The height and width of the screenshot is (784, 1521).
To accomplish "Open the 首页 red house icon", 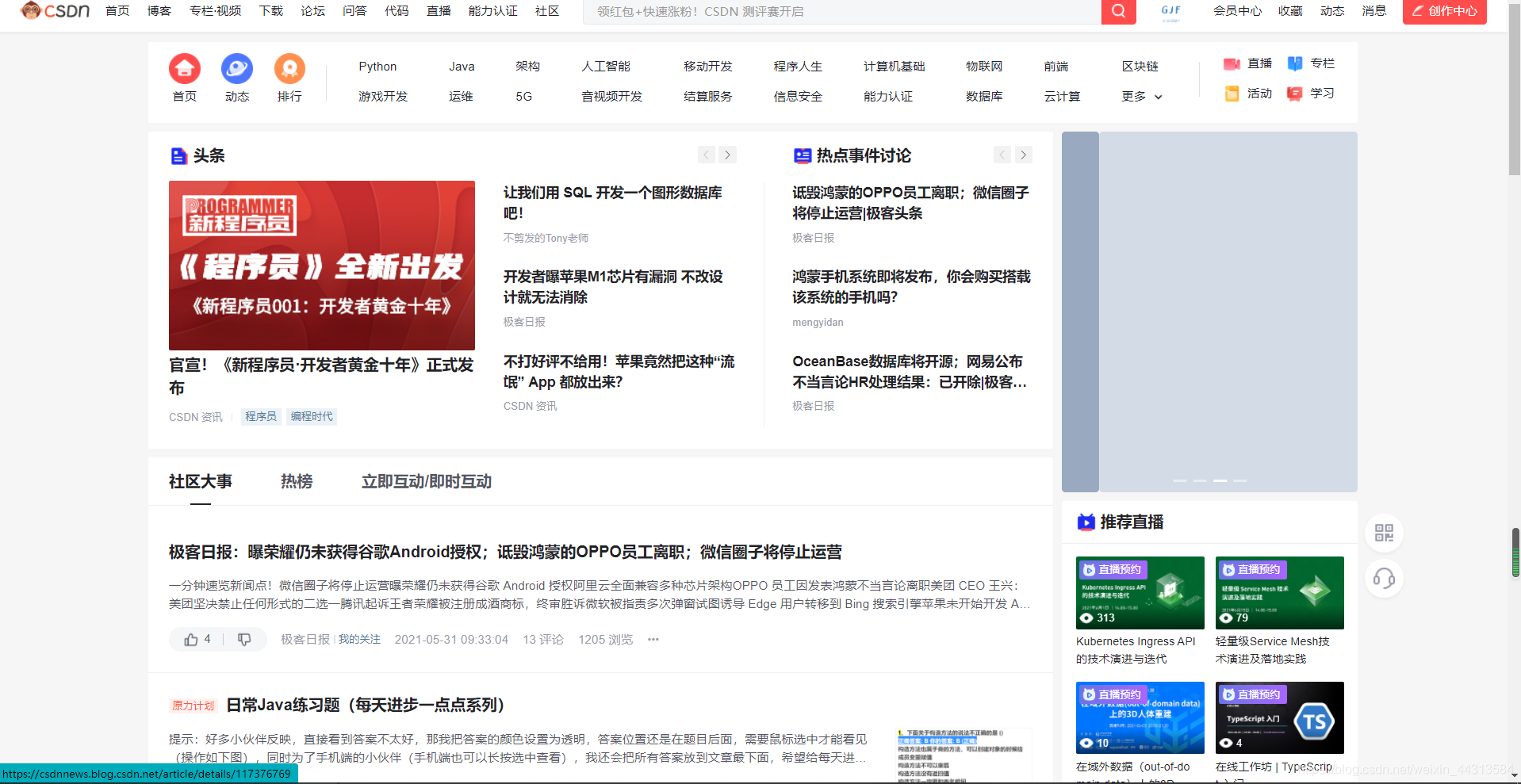I will [x=185, y=68].
